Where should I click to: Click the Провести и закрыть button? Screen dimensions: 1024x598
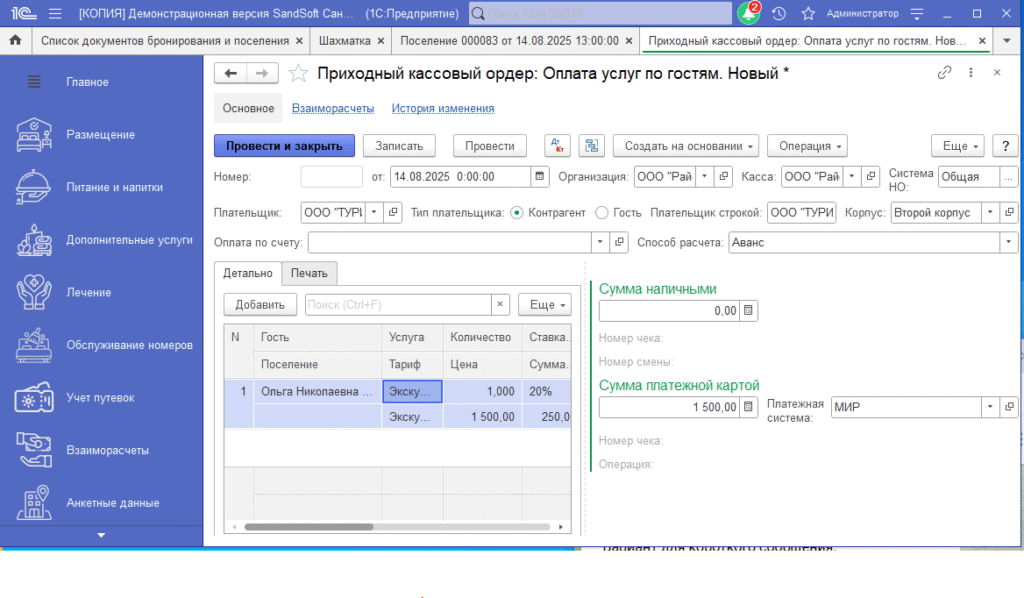point(284,145)
